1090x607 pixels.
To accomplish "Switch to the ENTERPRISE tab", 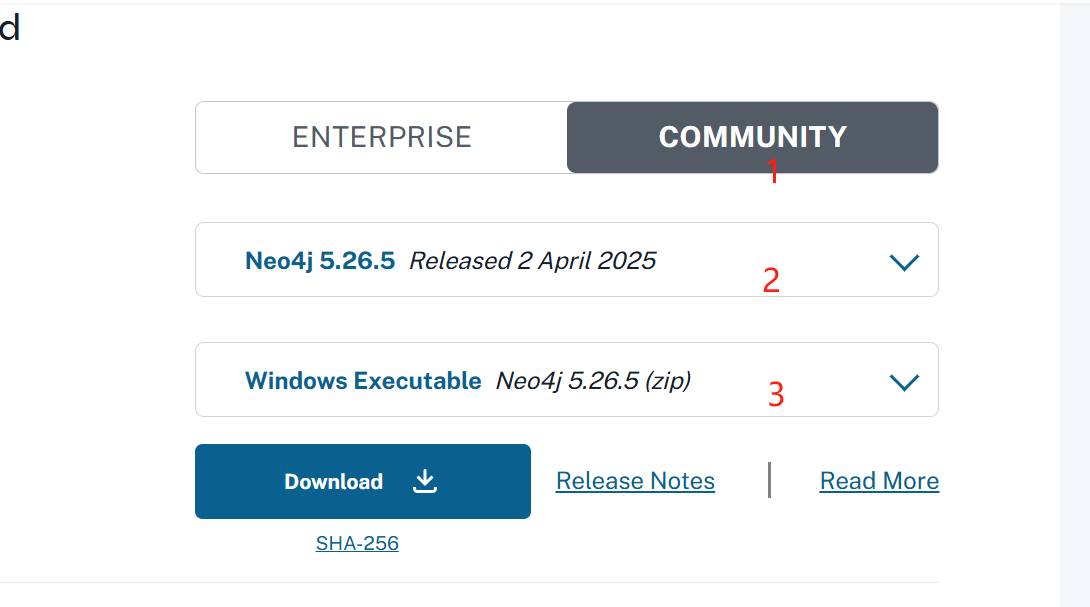I will [382, 137].
